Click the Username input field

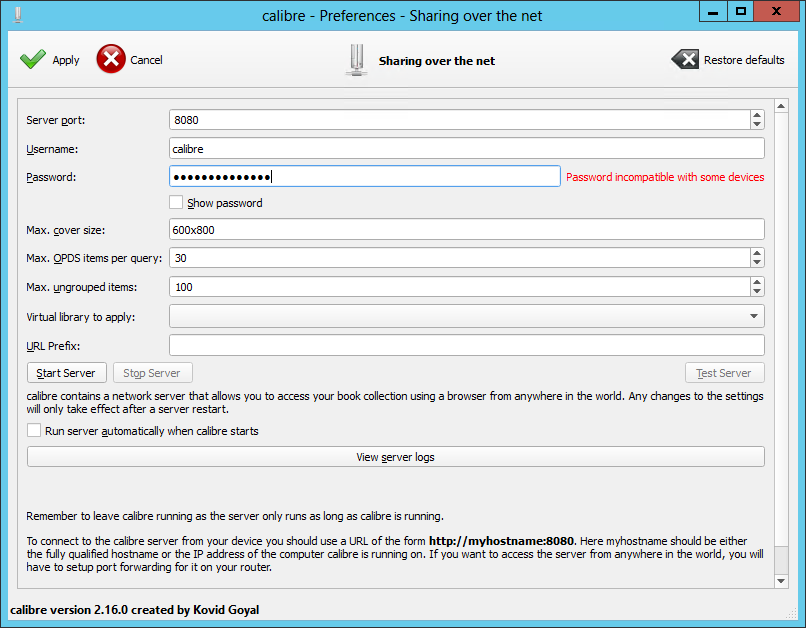click(x=466, y=149)
